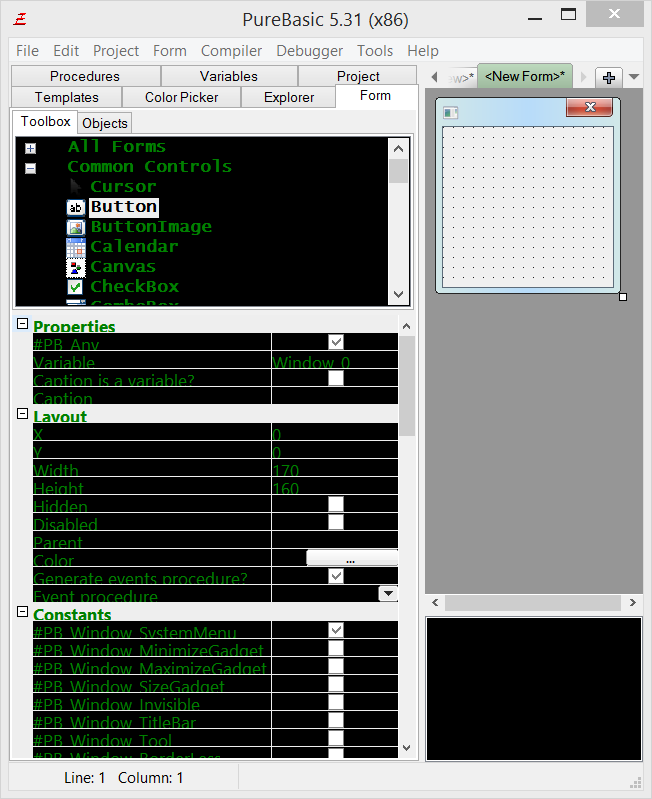Select the Button control icon in toolbox
Image resolution: width=652 pixels, height=799 pixels.
click(x=76, y=207)
